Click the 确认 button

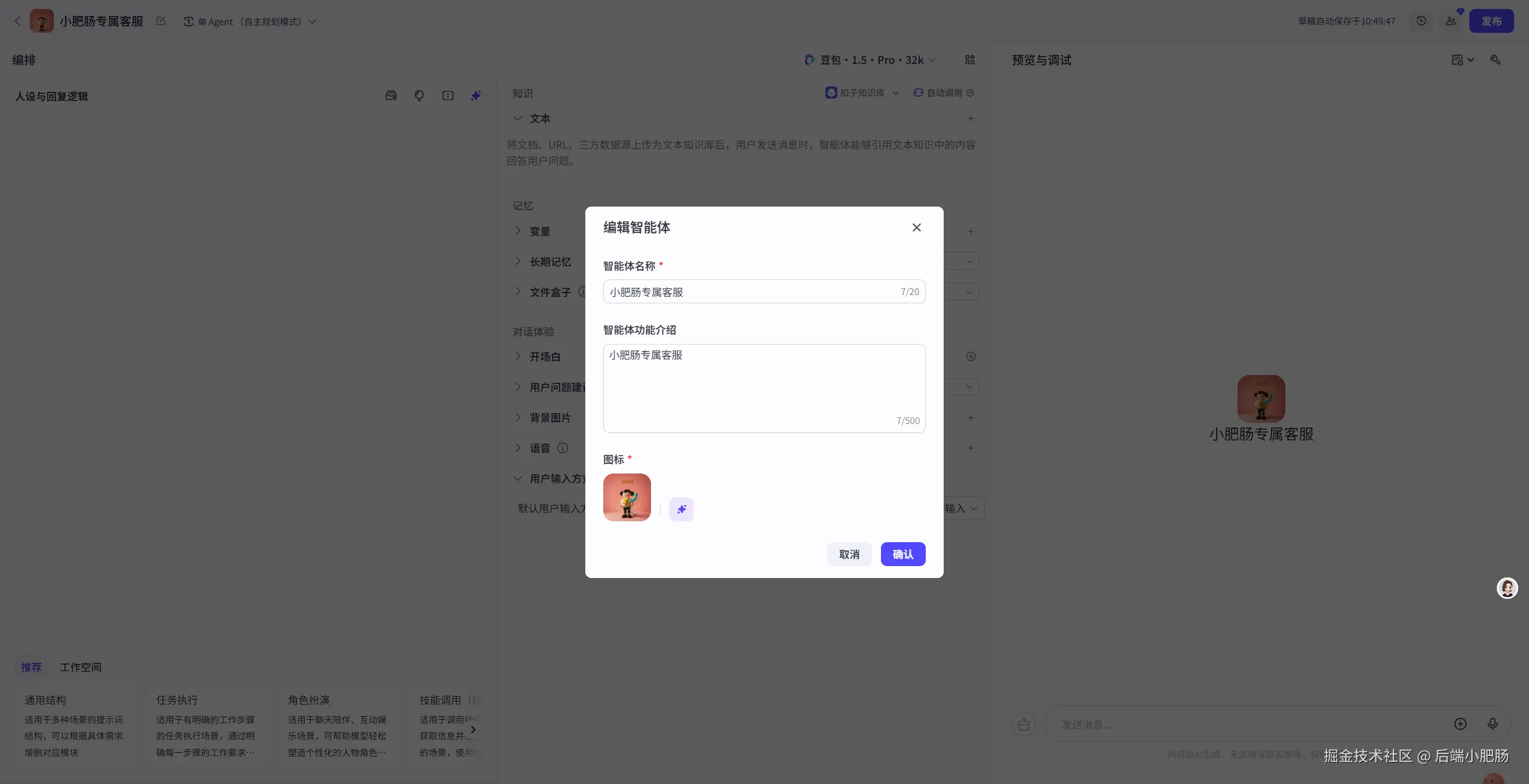click(x=902, y=554)
